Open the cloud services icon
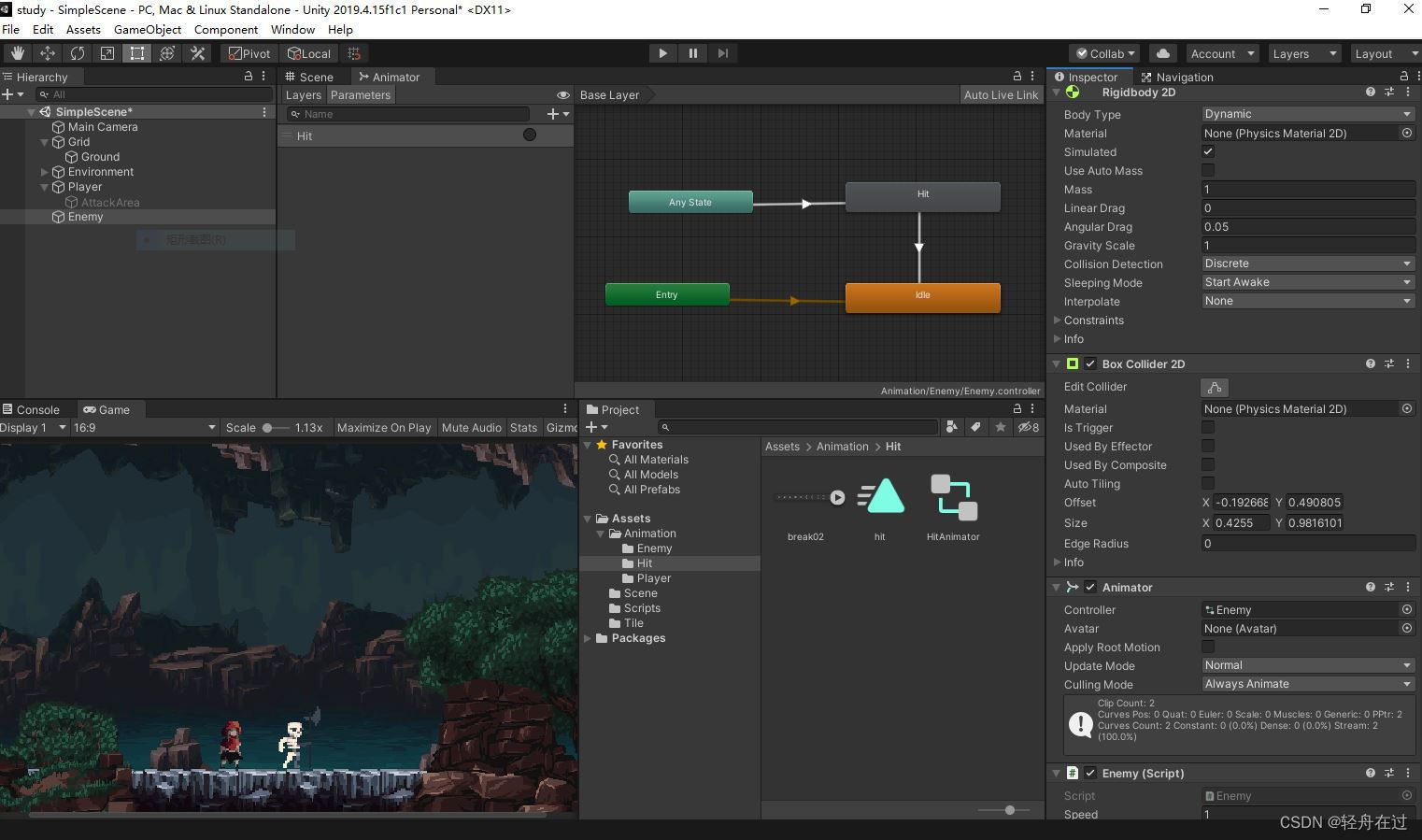Image resolution: width=1422 pixels, height=840 pixels. click(1162, 53)
